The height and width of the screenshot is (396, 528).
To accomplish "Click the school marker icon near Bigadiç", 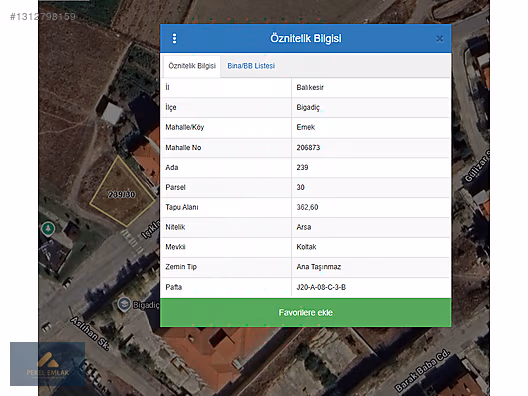I will [x=124, y=304].
